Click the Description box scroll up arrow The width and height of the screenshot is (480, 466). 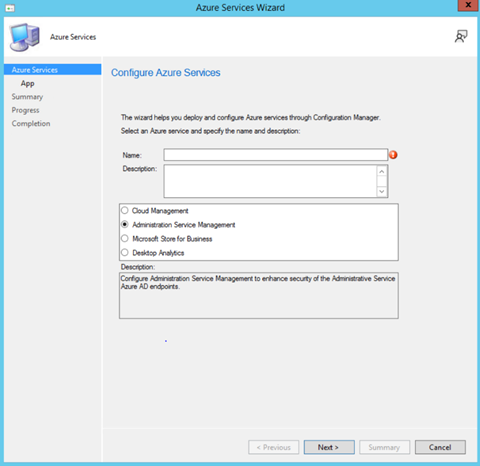[x=382, y=171]
